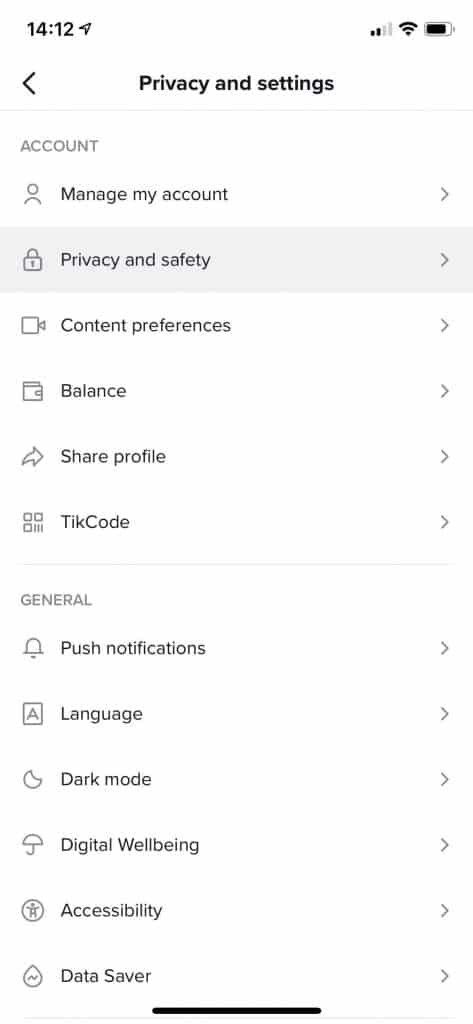
Task: Click the person icon for account management
Action: tap(32, 195)
